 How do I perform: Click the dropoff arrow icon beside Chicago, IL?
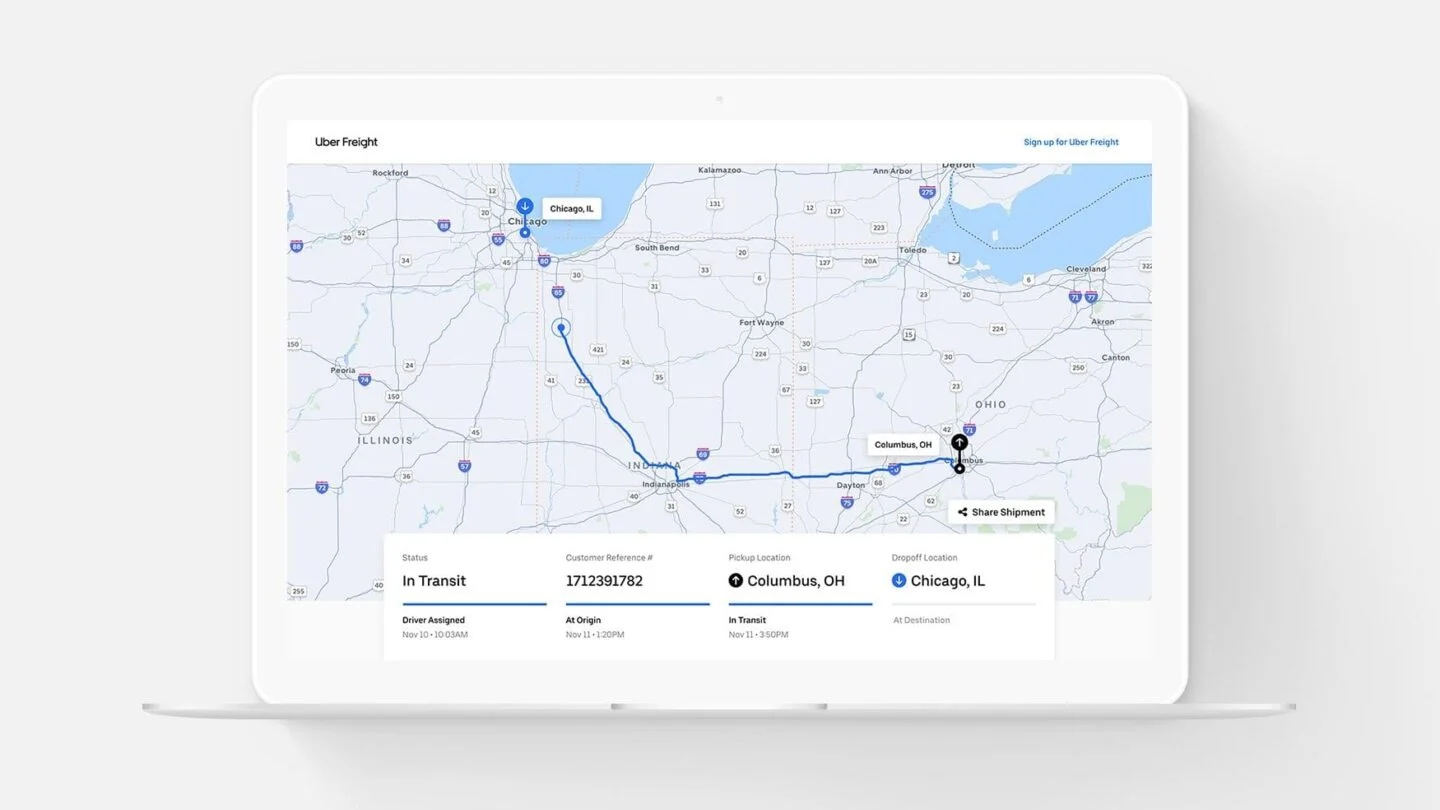pyautogui.click(x=899, y=580)
